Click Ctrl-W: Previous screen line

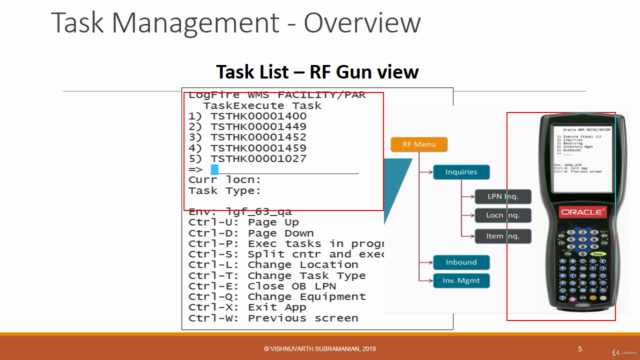pyautogui.click(x=273, y=318)
